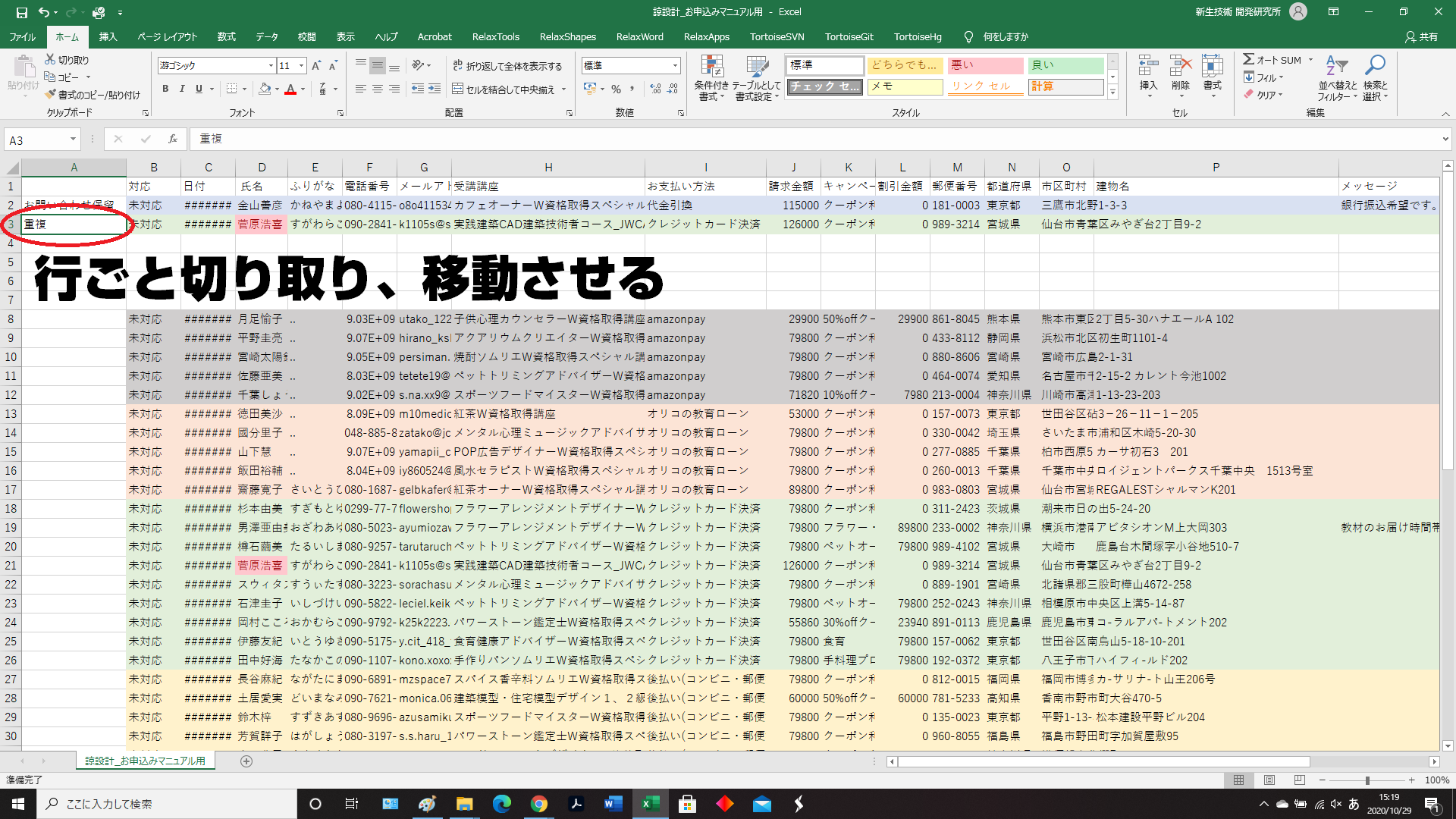The width and height of the screenshot is (1456, 819).
Task: Switch to the データ ribbon tab
Action: [x=266, y=36]
